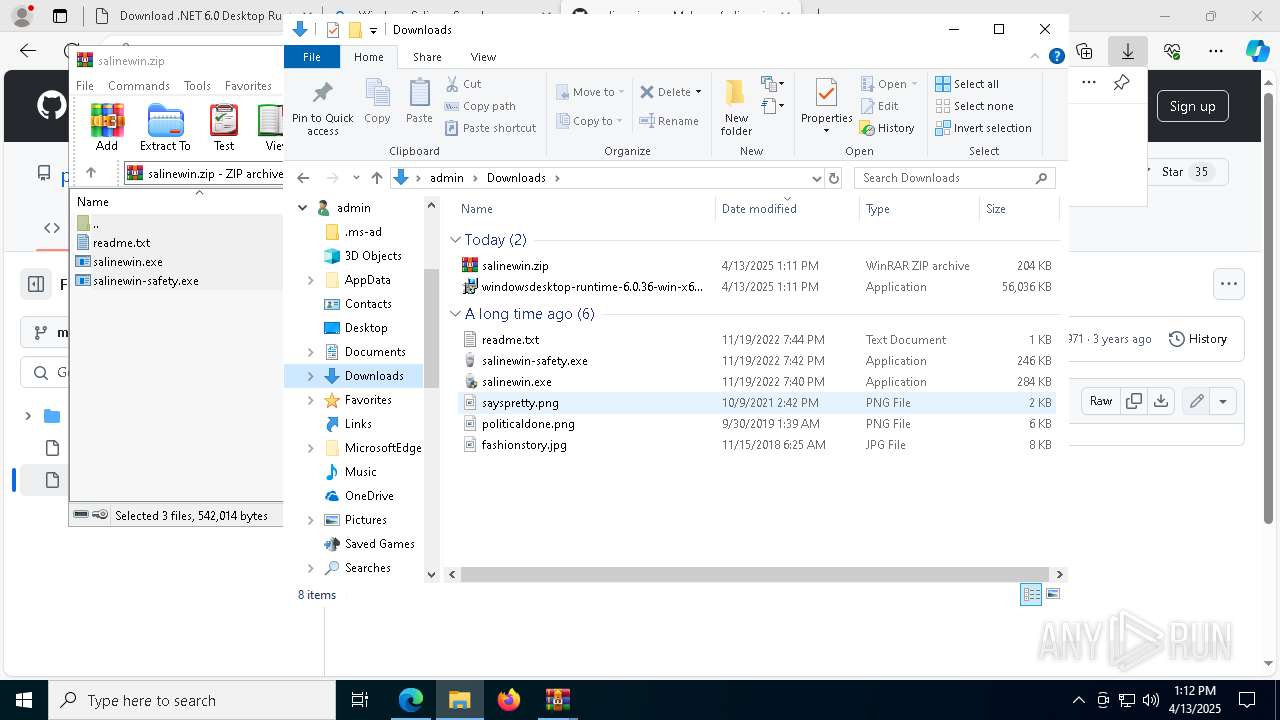Click Select none in ribbon

tap(974, 106)
